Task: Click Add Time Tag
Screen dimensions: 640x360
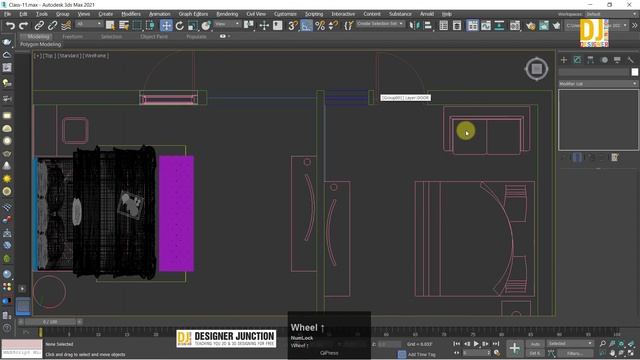Action: (421, 354)
